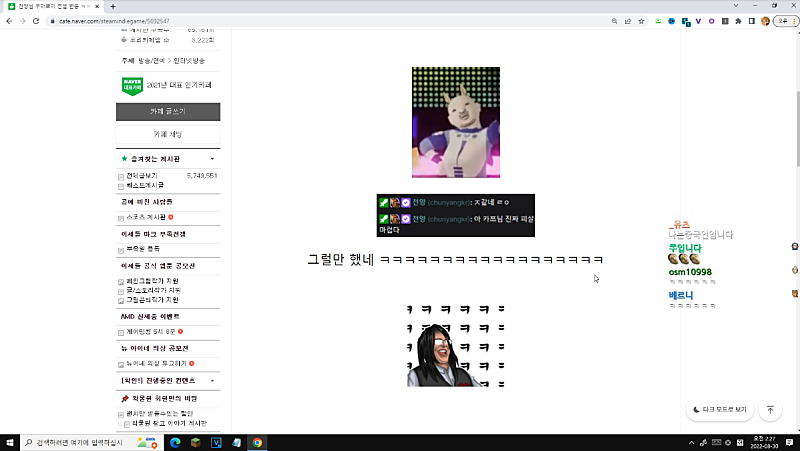The width and height of the screenshot is (800, 451).
Task: Open the teal translate extension icon
Action: click(x=685, y=21)
